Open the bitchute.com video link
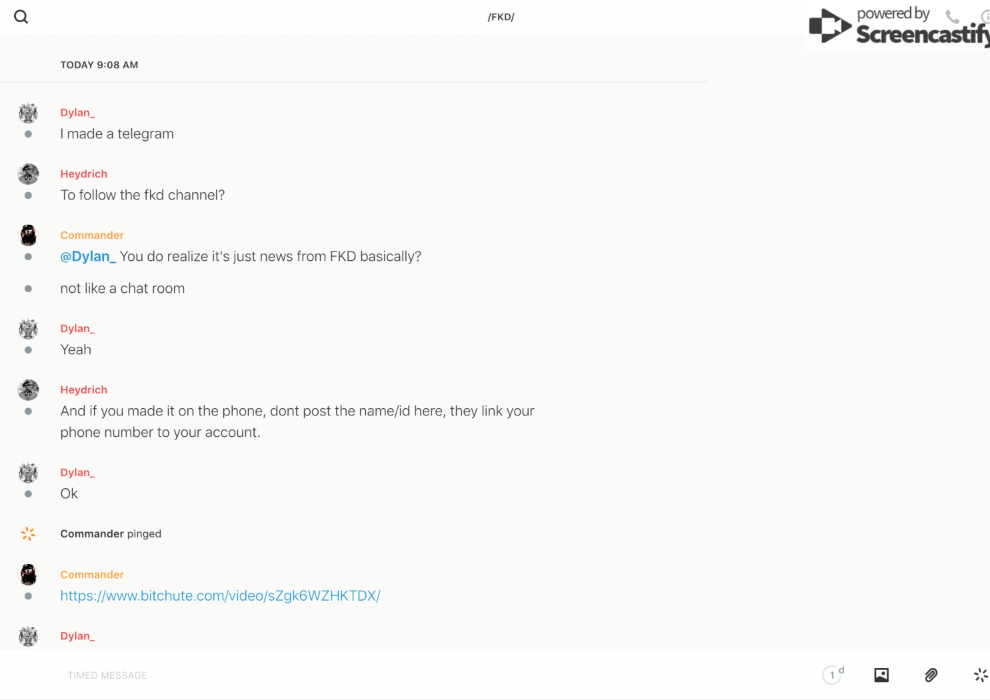 point(220,596)
